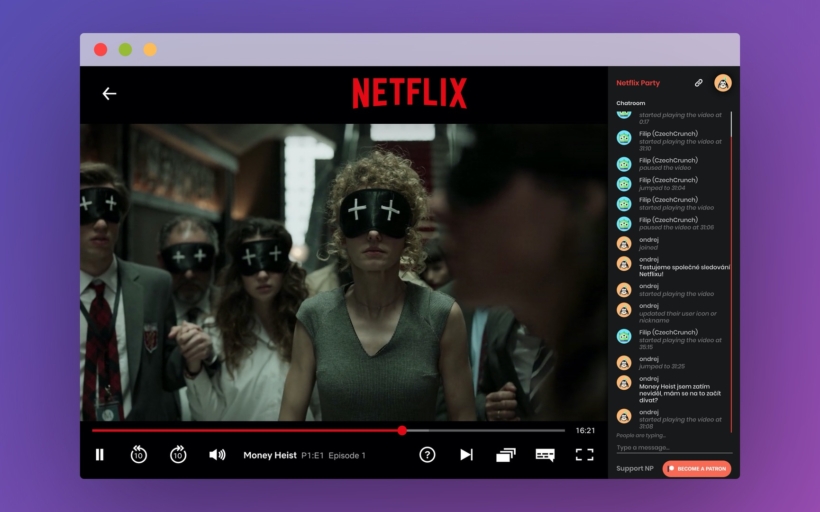Click the back arrow in player
Image resolution: width=820 pixels, height=512 pixels.
pos(109,93)
